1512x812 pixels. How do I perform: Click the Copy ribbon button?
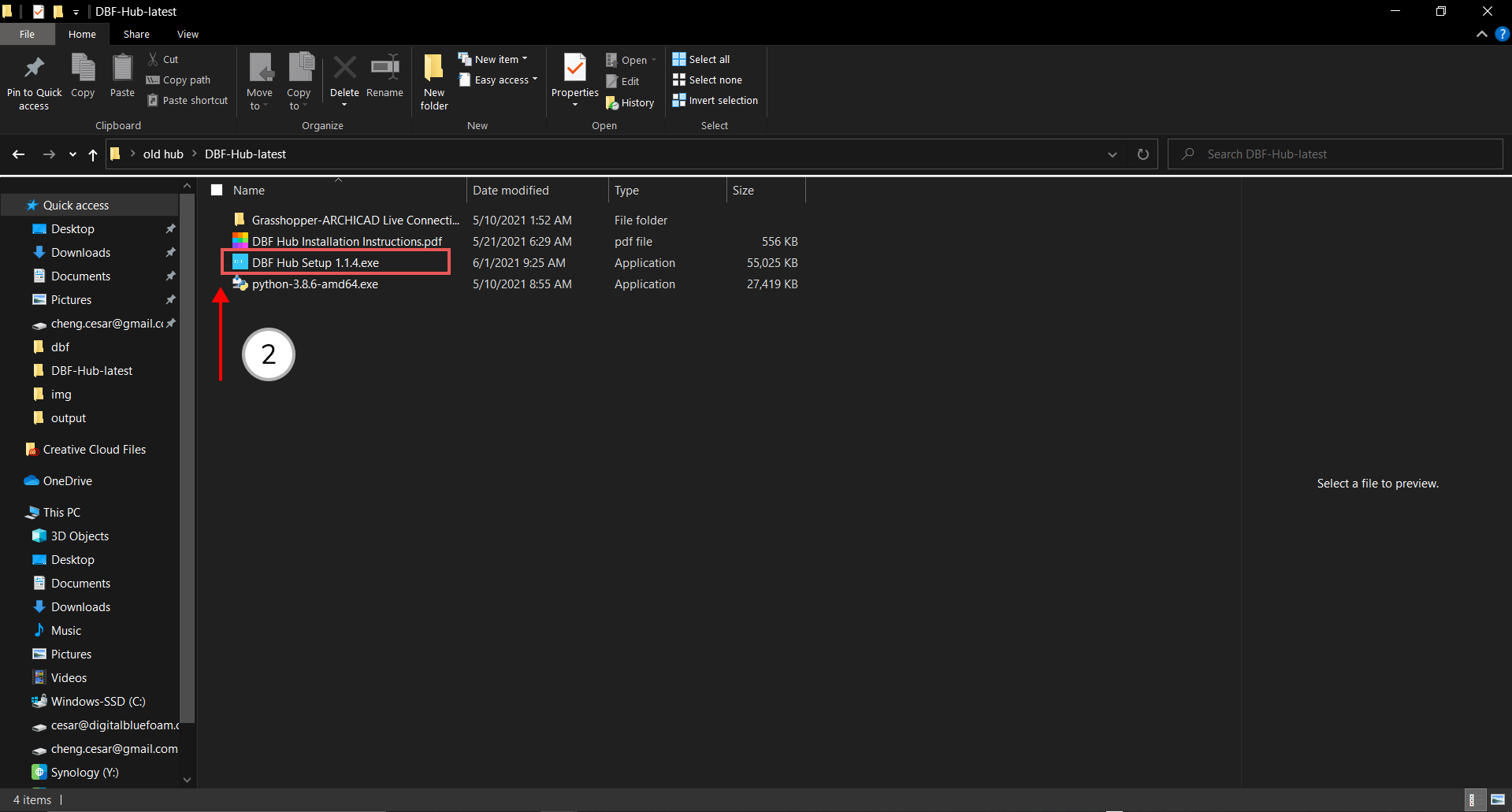(x=83, y=76)
